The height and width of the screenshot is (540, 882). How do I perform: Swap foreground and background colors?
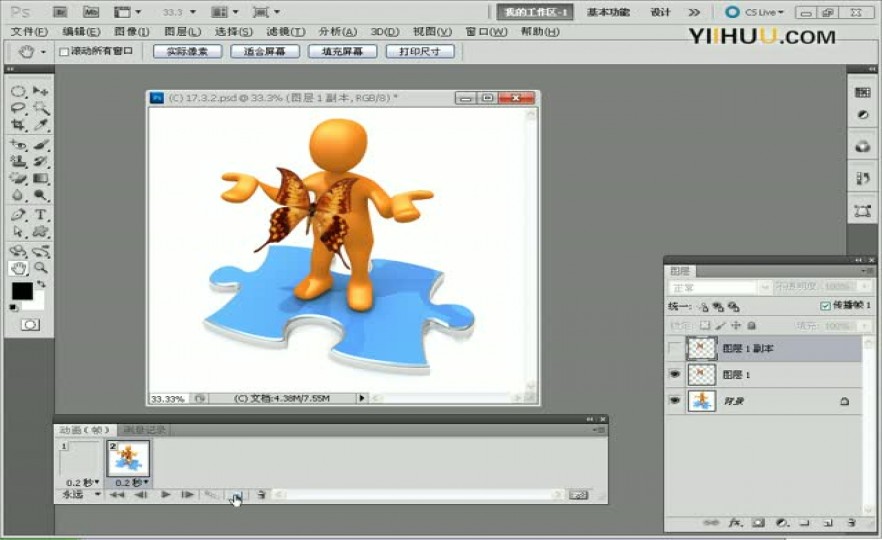pos(41,284)
